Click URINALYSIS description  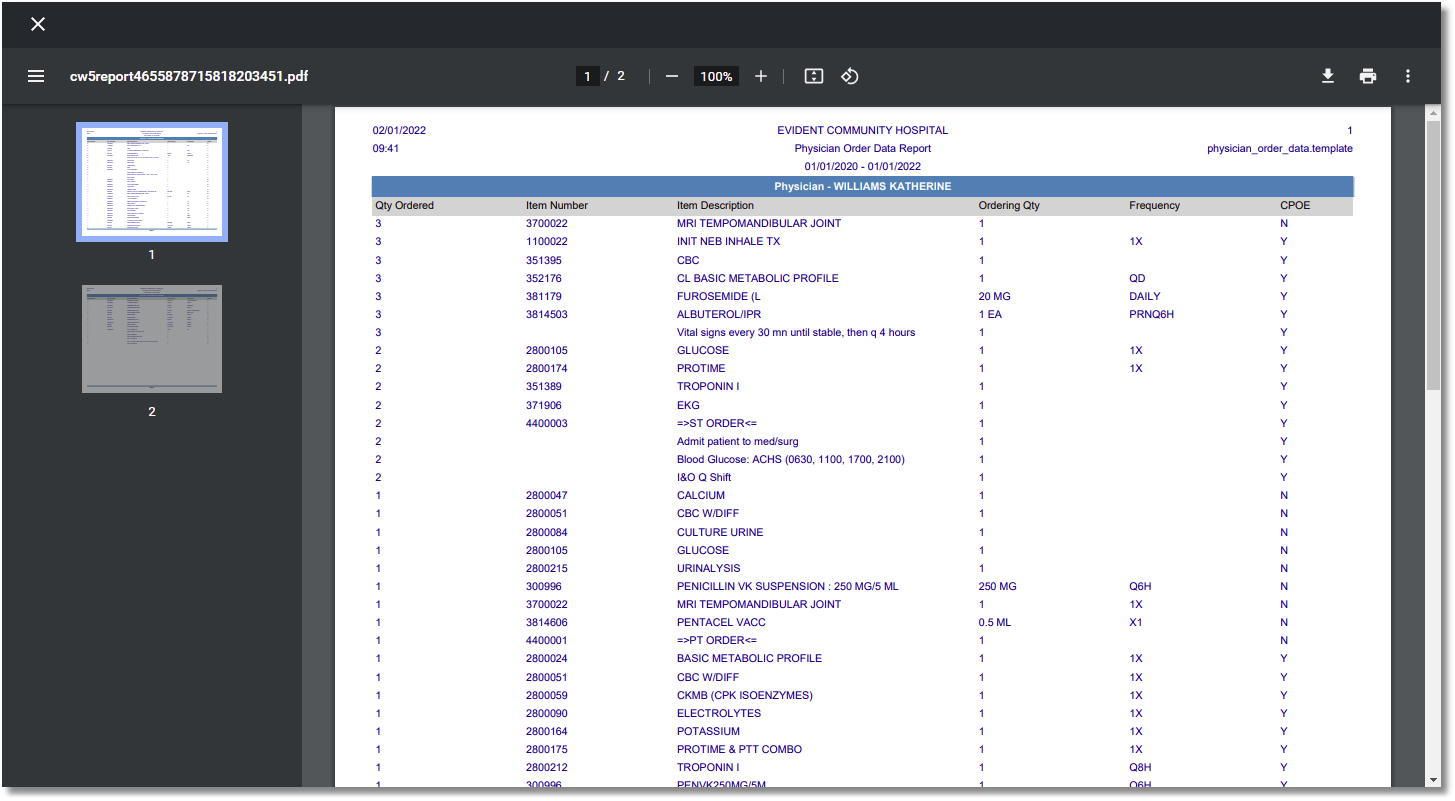[709, 568]
